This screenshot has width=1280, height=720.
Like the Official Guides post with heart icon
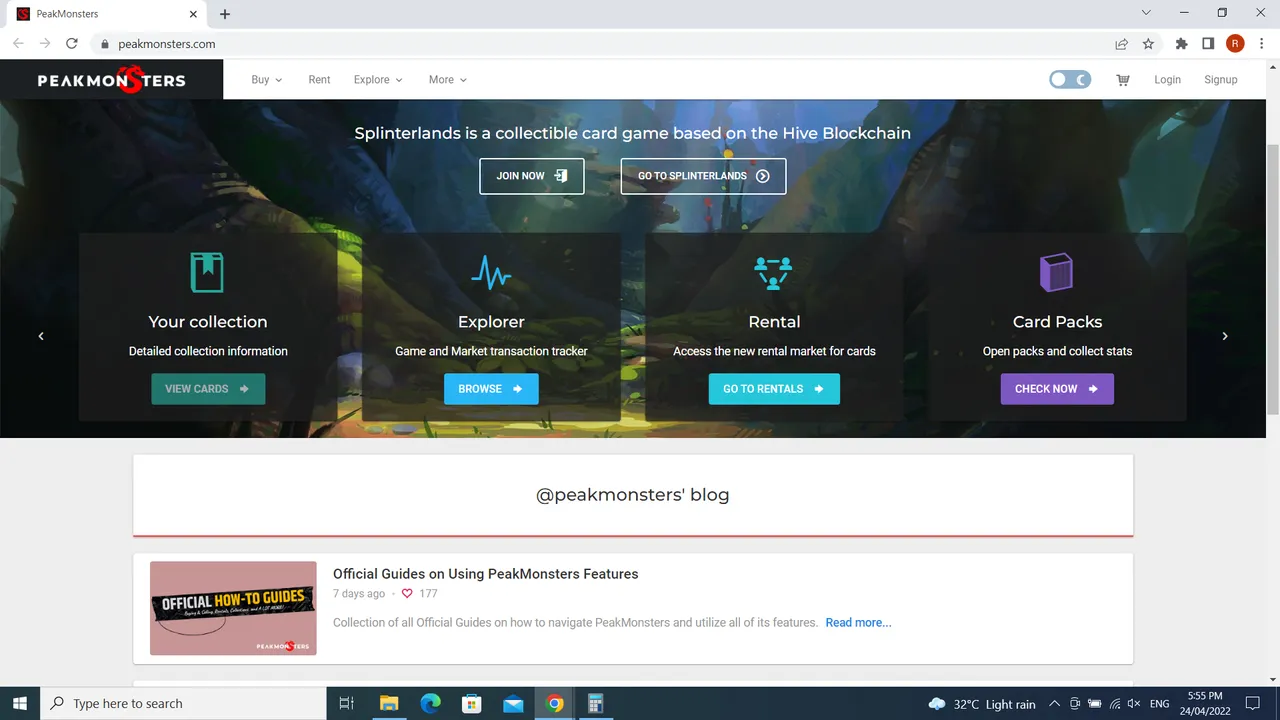click(x=407, y=593)
